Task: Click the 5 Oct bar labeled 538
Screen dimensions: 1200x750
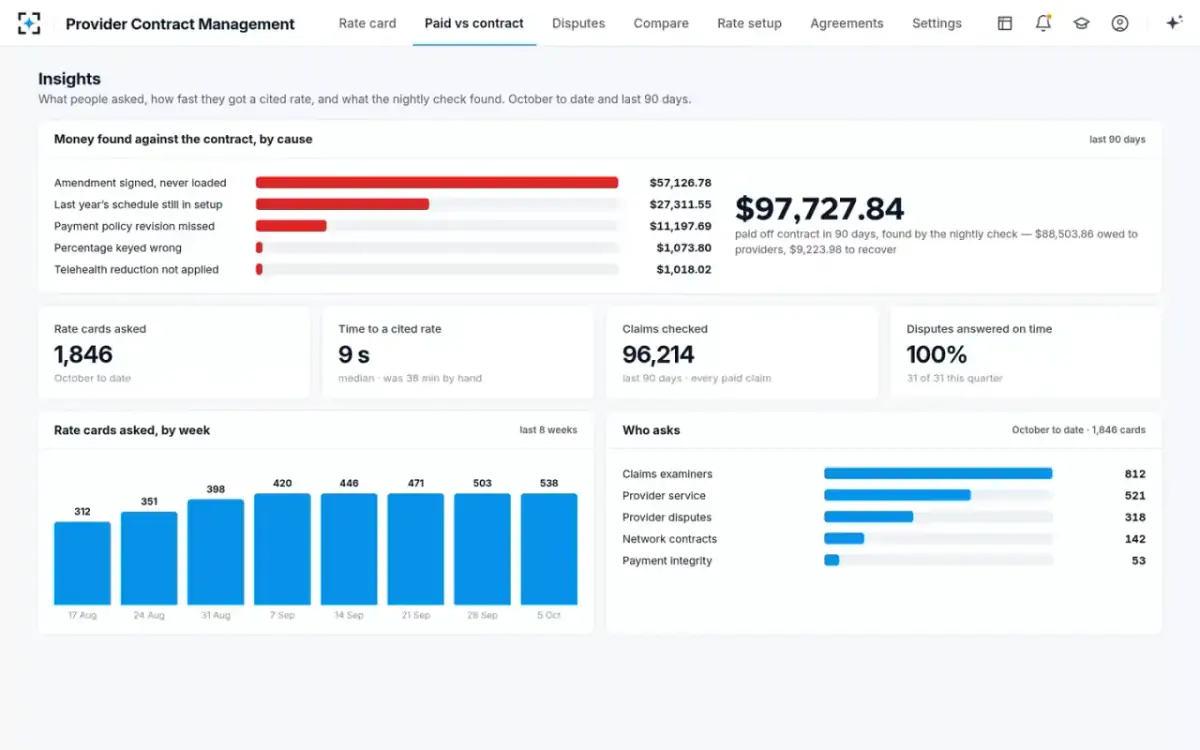Action: [x=549, y=549]
